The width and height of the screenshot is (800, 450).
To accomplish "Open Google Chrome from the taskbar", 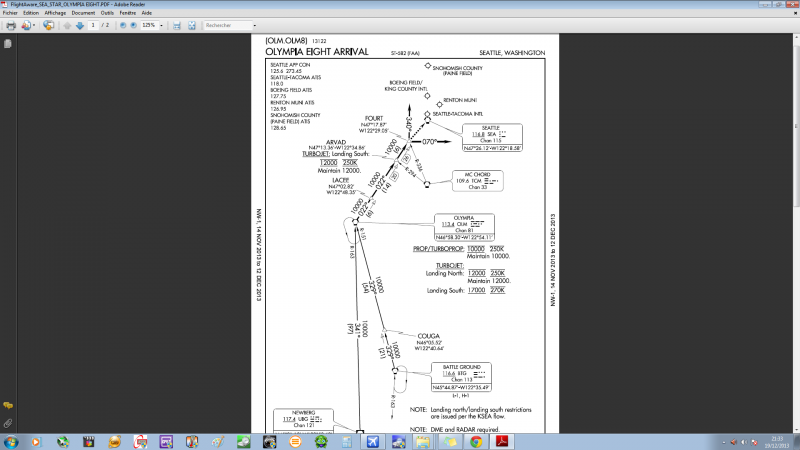I will (477, 441).
